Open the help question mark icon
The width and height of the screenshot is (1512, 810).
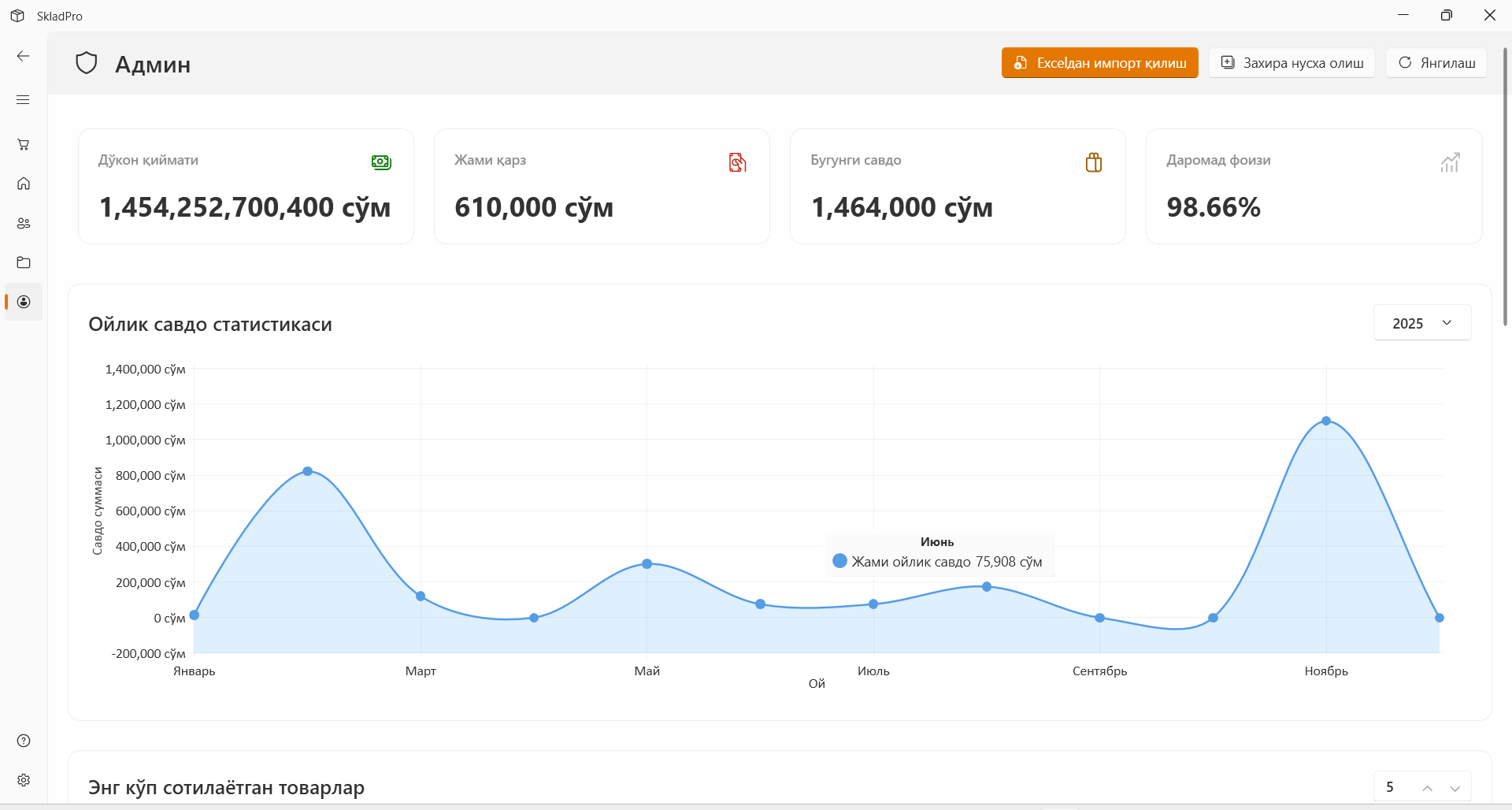click(x=24, y=741)
